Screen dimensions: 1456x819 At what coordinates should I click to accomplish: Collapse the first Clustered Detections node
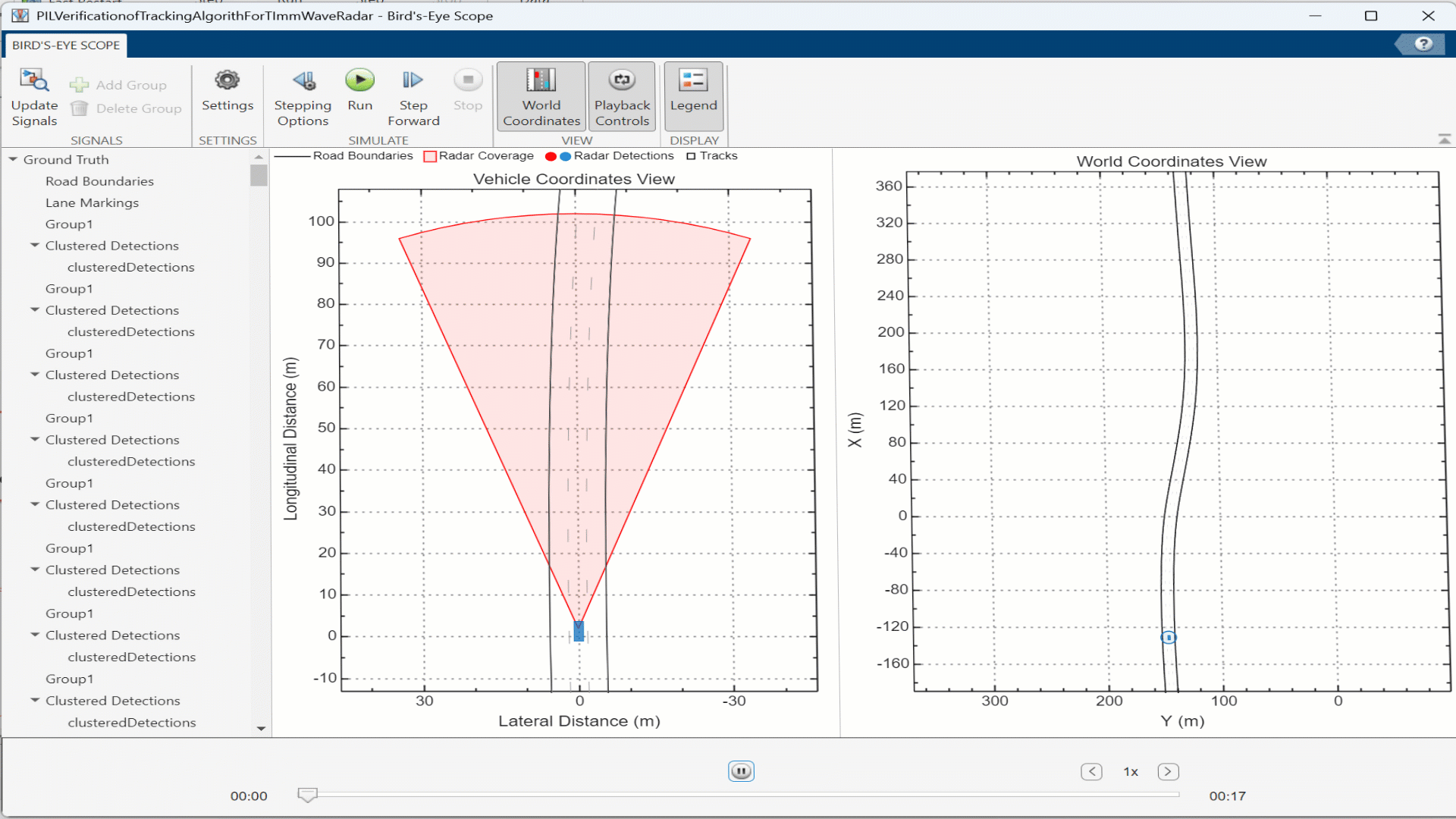[35, 245]
